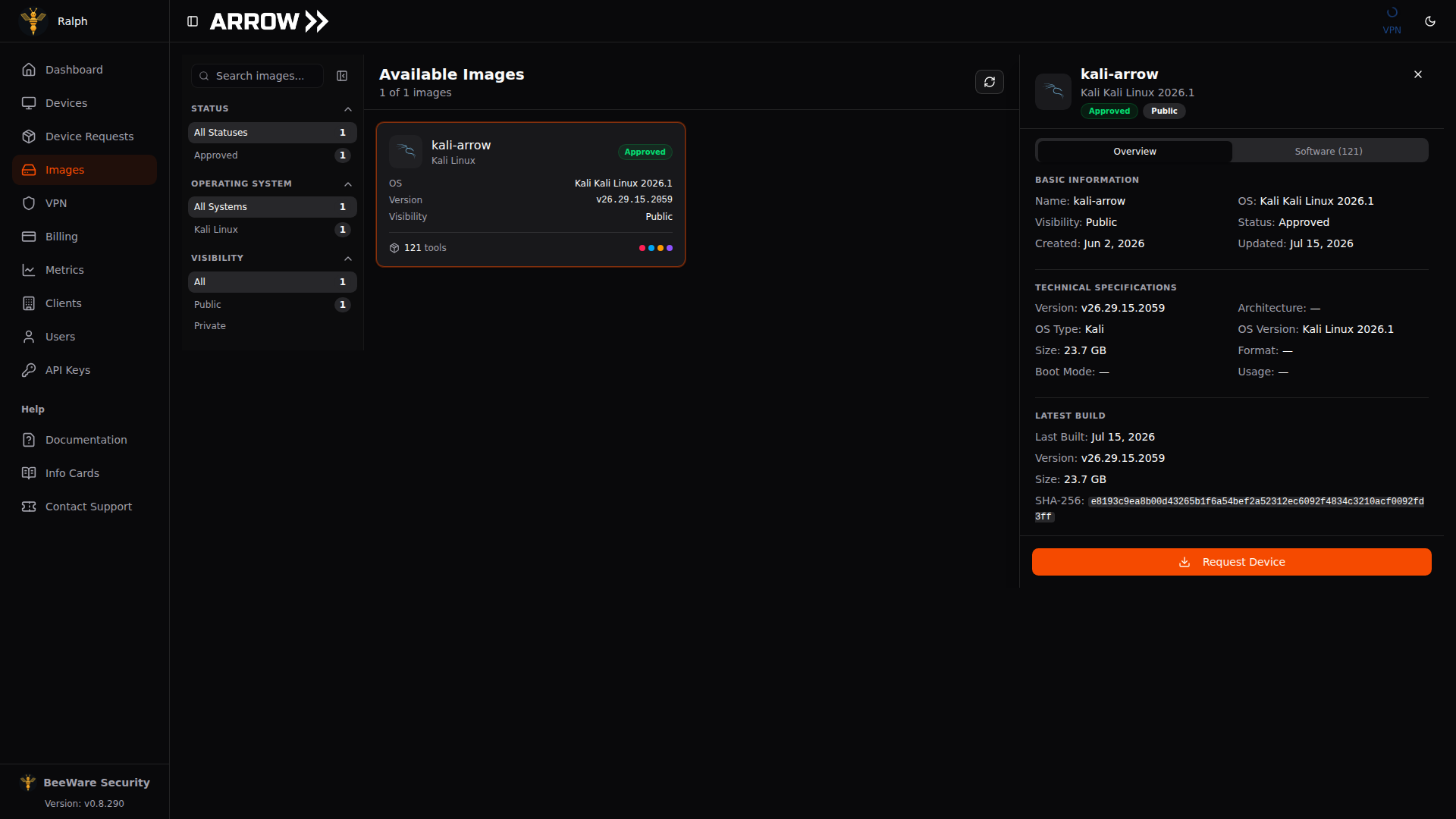Click the Request Device button
This screenshot has width=1456, height=819.
click(1232, 562)
